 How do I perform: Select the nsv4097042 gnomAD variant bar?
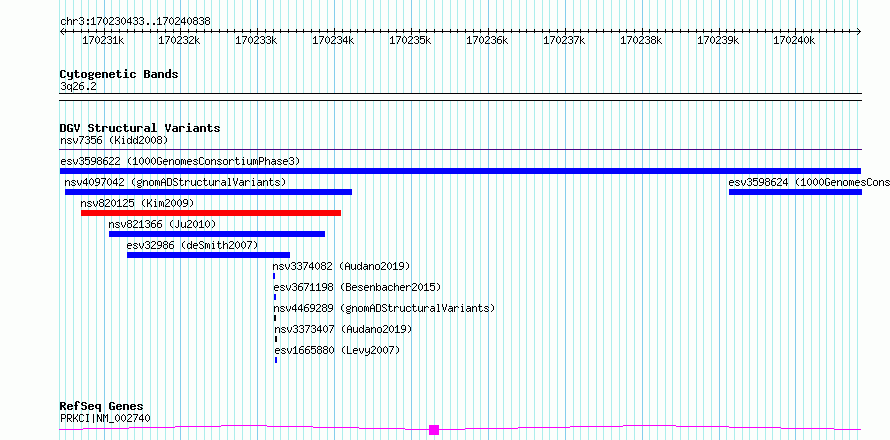pos(208,192)
